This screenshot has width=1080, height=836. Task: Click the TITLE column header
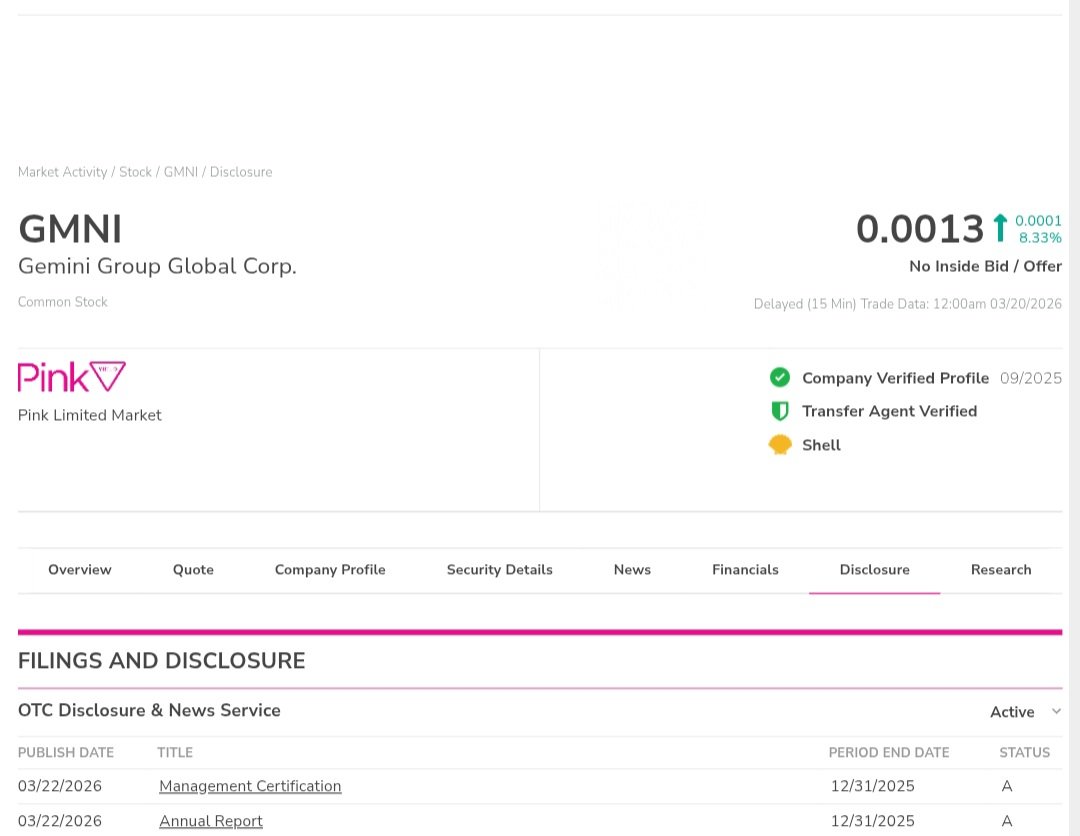click(175, 753)
